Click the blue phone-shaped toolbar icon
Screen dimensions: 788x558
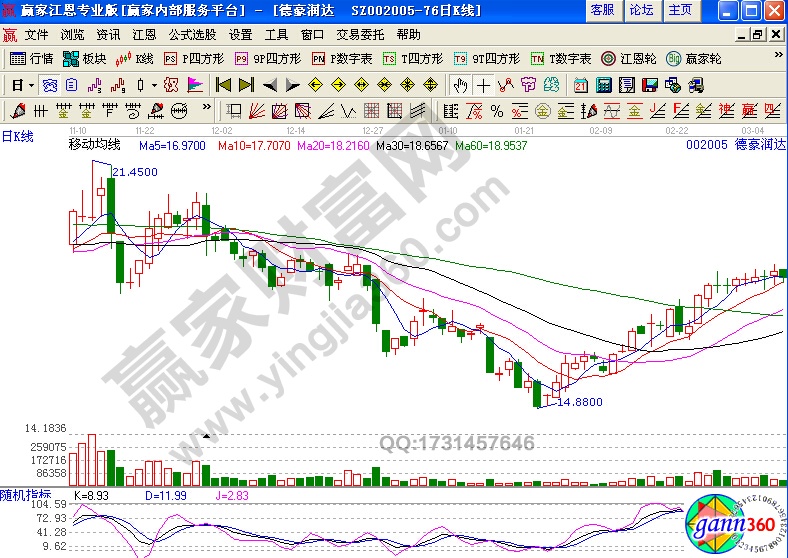point(50,85)
